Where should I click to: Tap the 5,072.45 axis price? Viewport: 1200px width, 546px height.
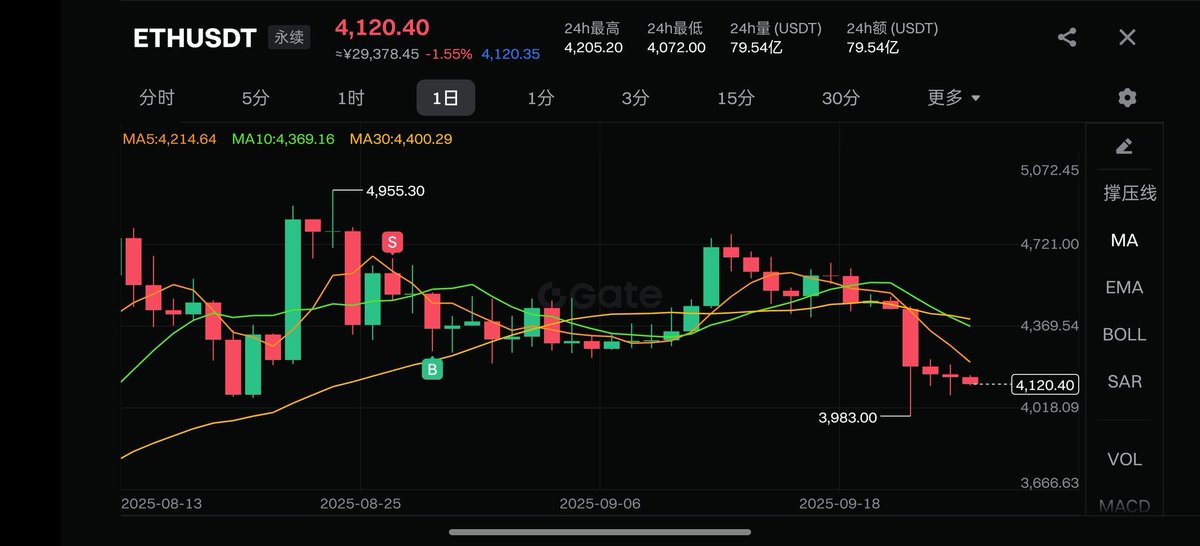1049,171
